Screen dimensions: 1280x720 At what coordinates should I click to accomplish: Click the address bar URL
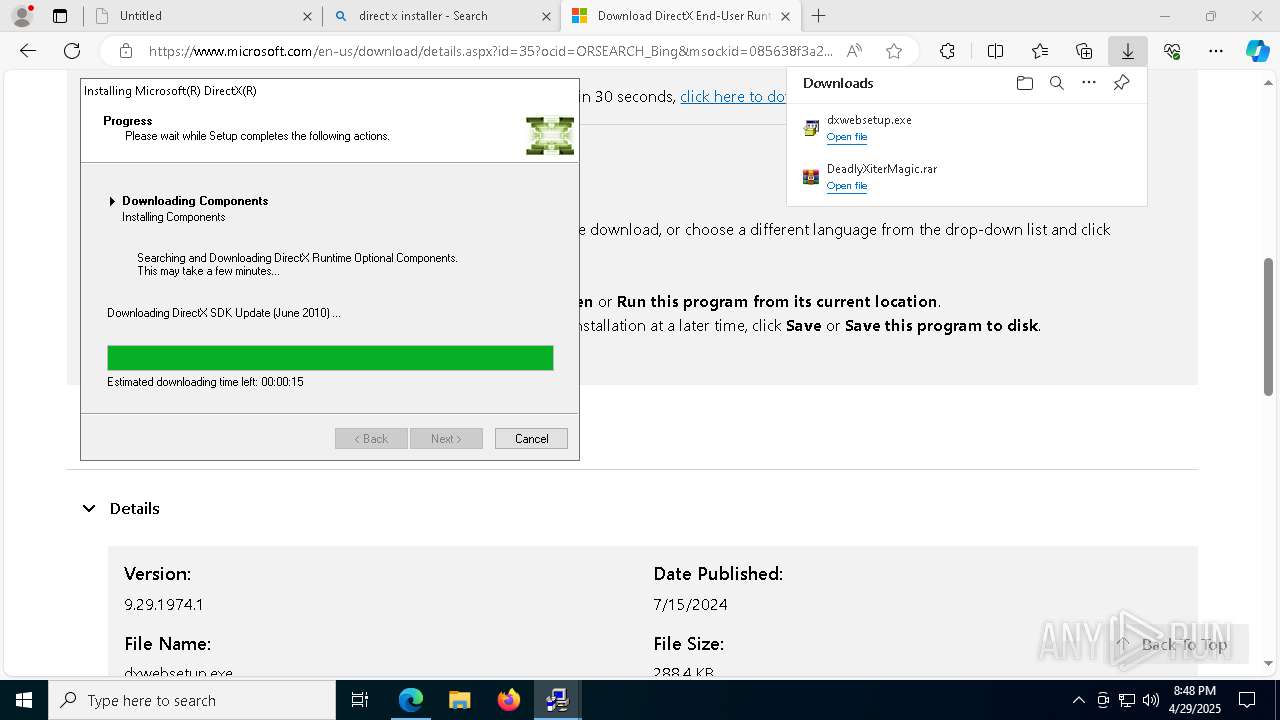490,51
